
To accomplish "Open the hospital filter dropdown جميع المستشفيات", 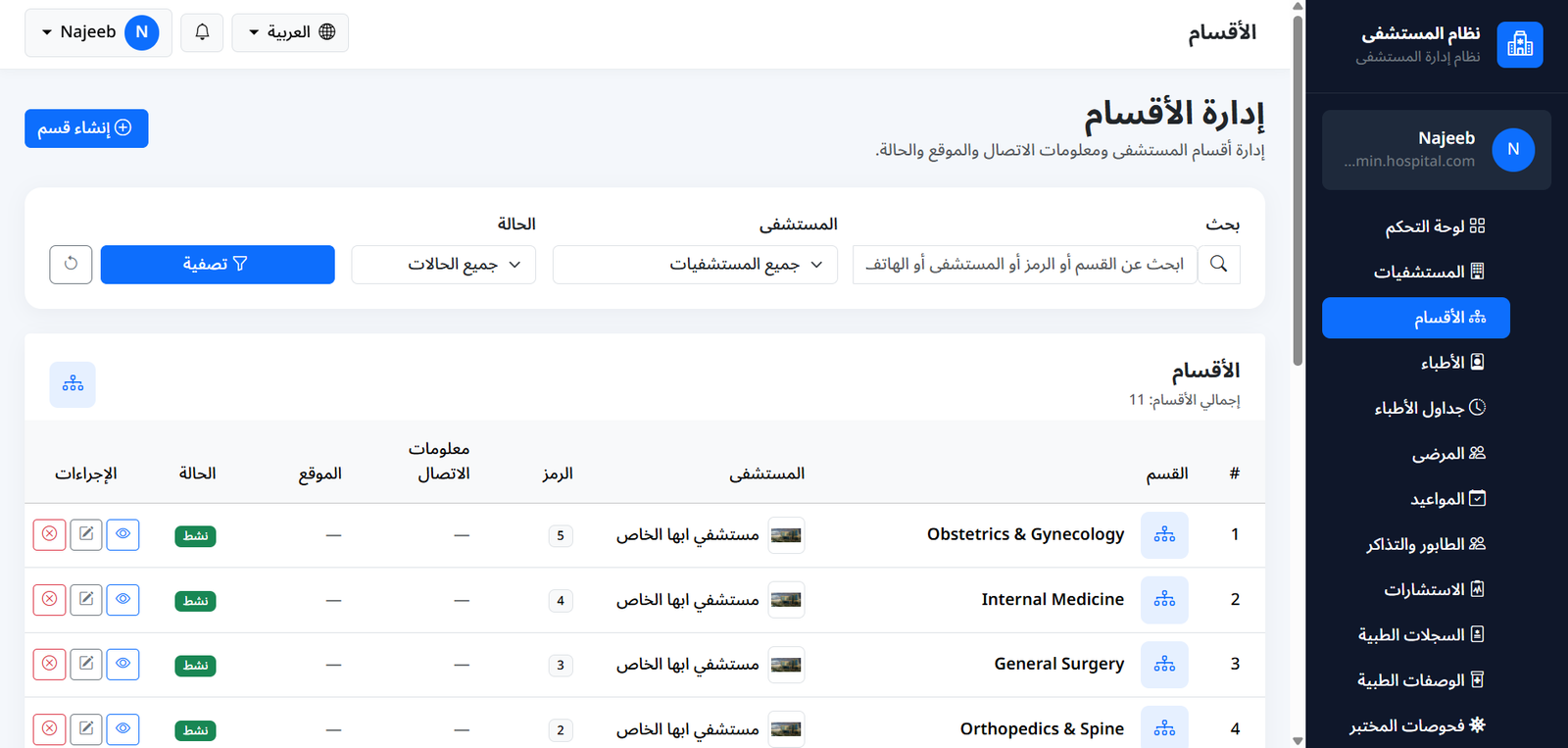I will (695, 265).
